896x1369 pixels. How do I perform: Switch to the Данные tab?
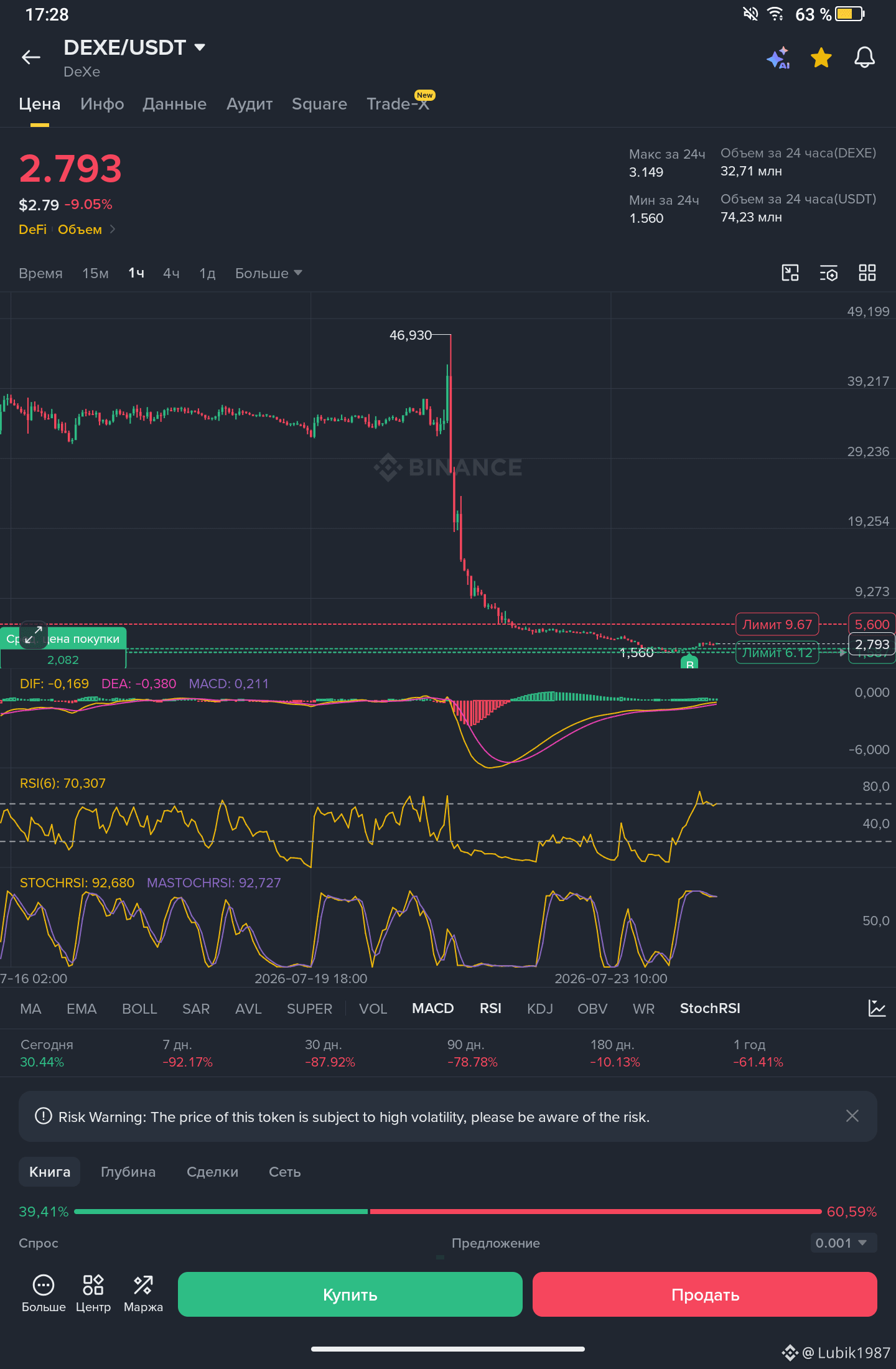pos(174,104)
